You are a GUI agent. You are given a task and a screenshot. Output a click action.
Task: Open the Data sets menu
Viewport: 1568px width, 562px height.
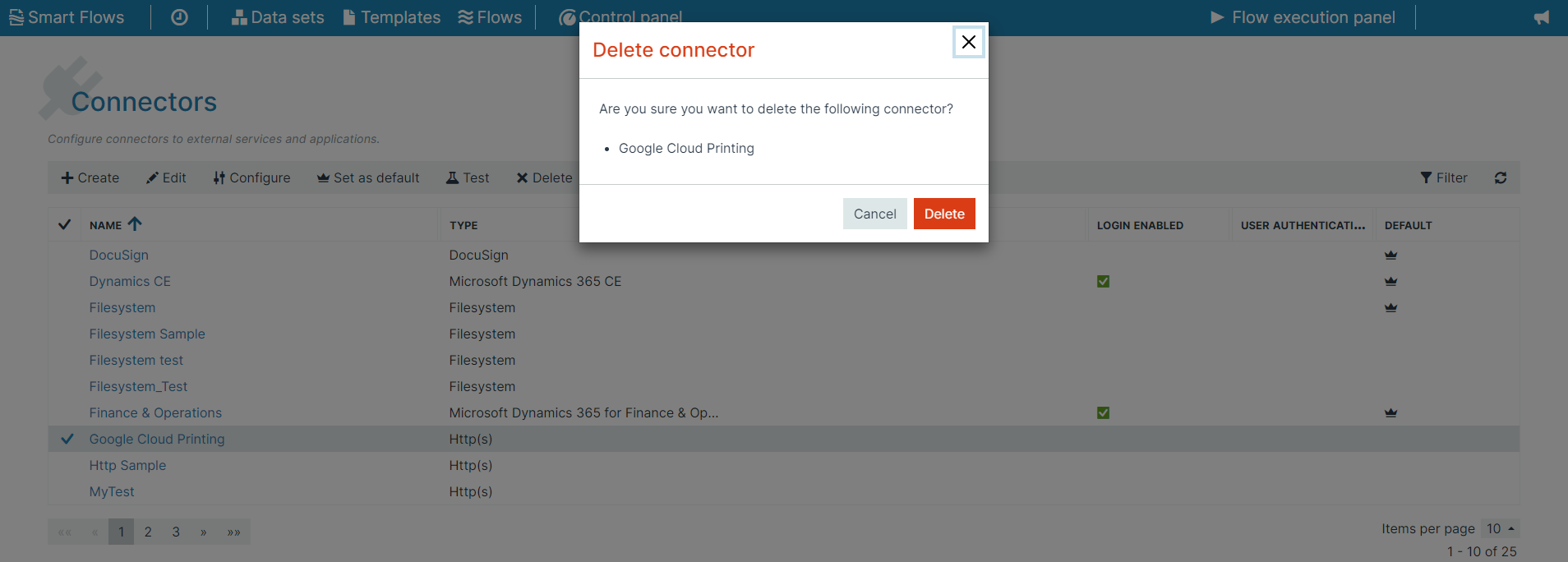click(x=278, y=17)
